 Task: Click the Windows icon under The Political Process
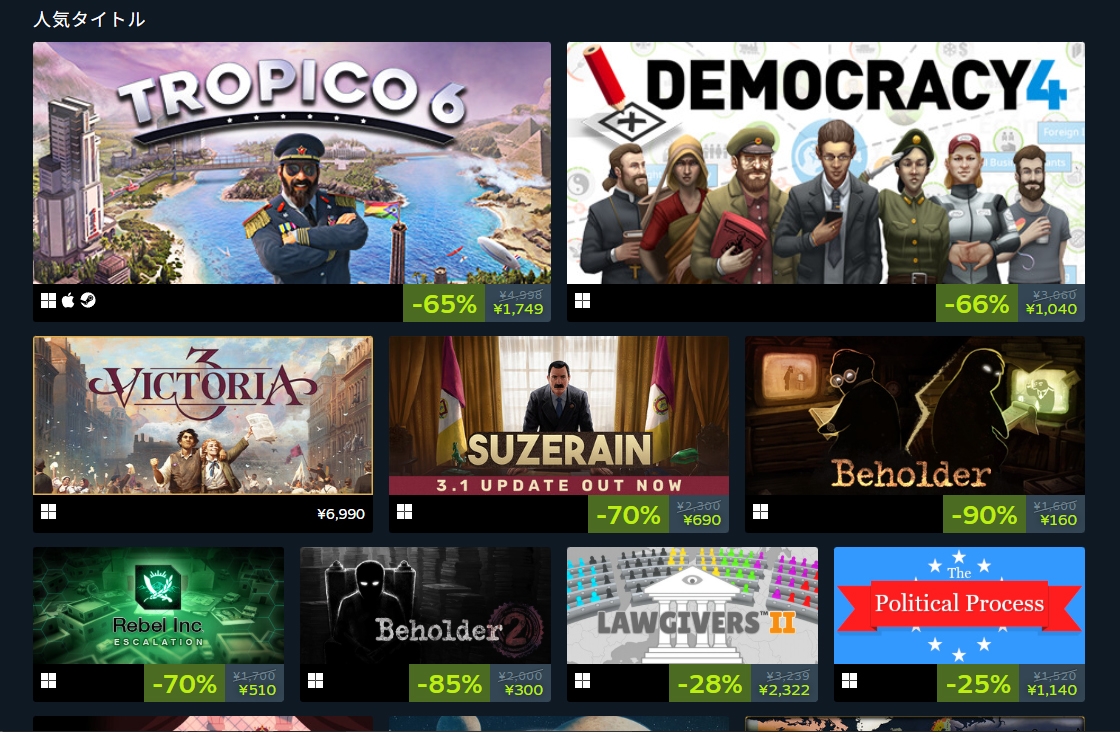849,681
